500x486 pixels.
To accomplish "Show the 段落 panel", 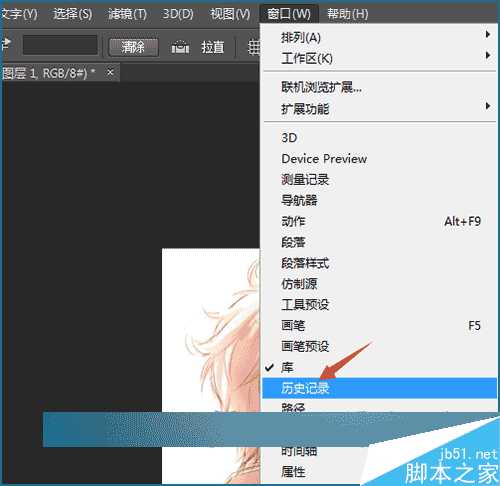I will tap(380, 242).
